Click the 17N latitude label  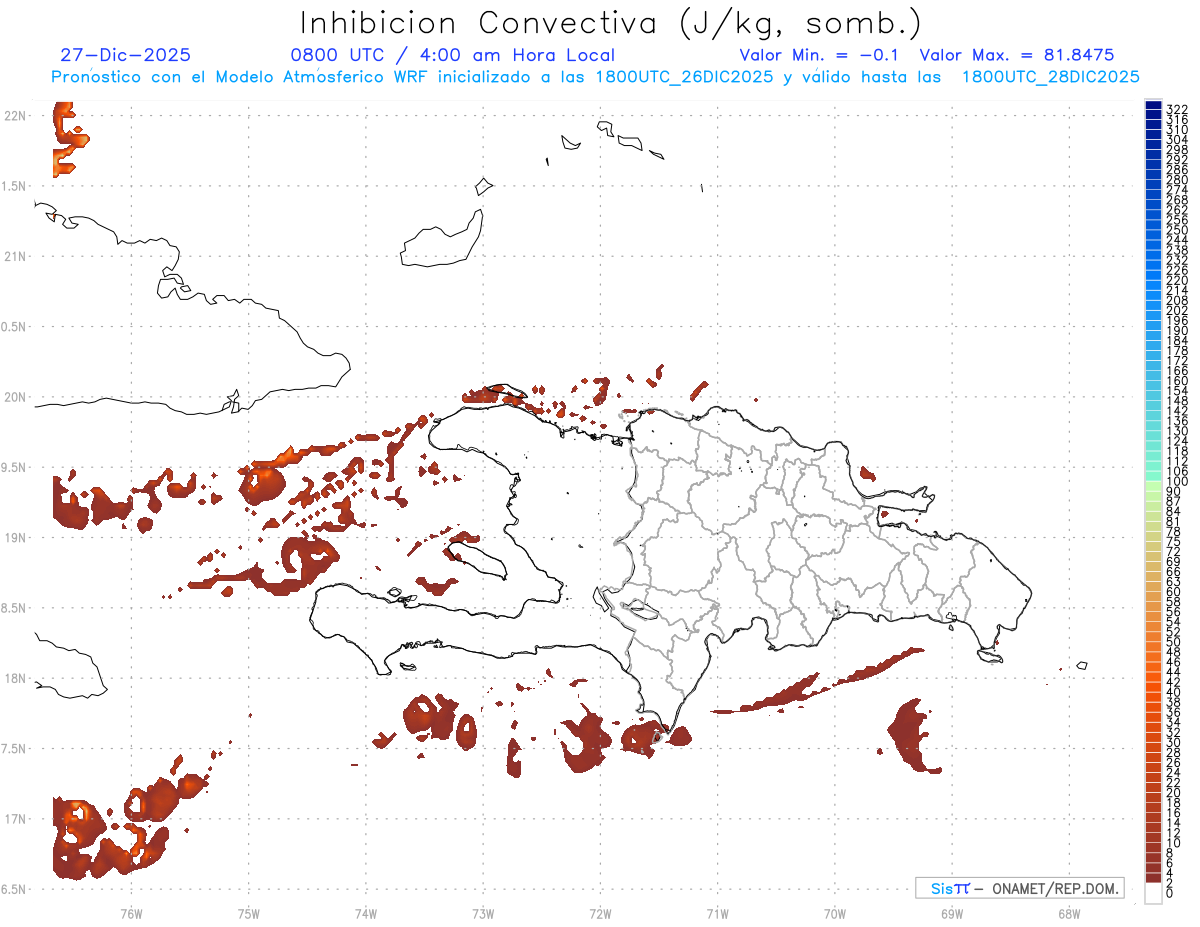tap(15, 819)
